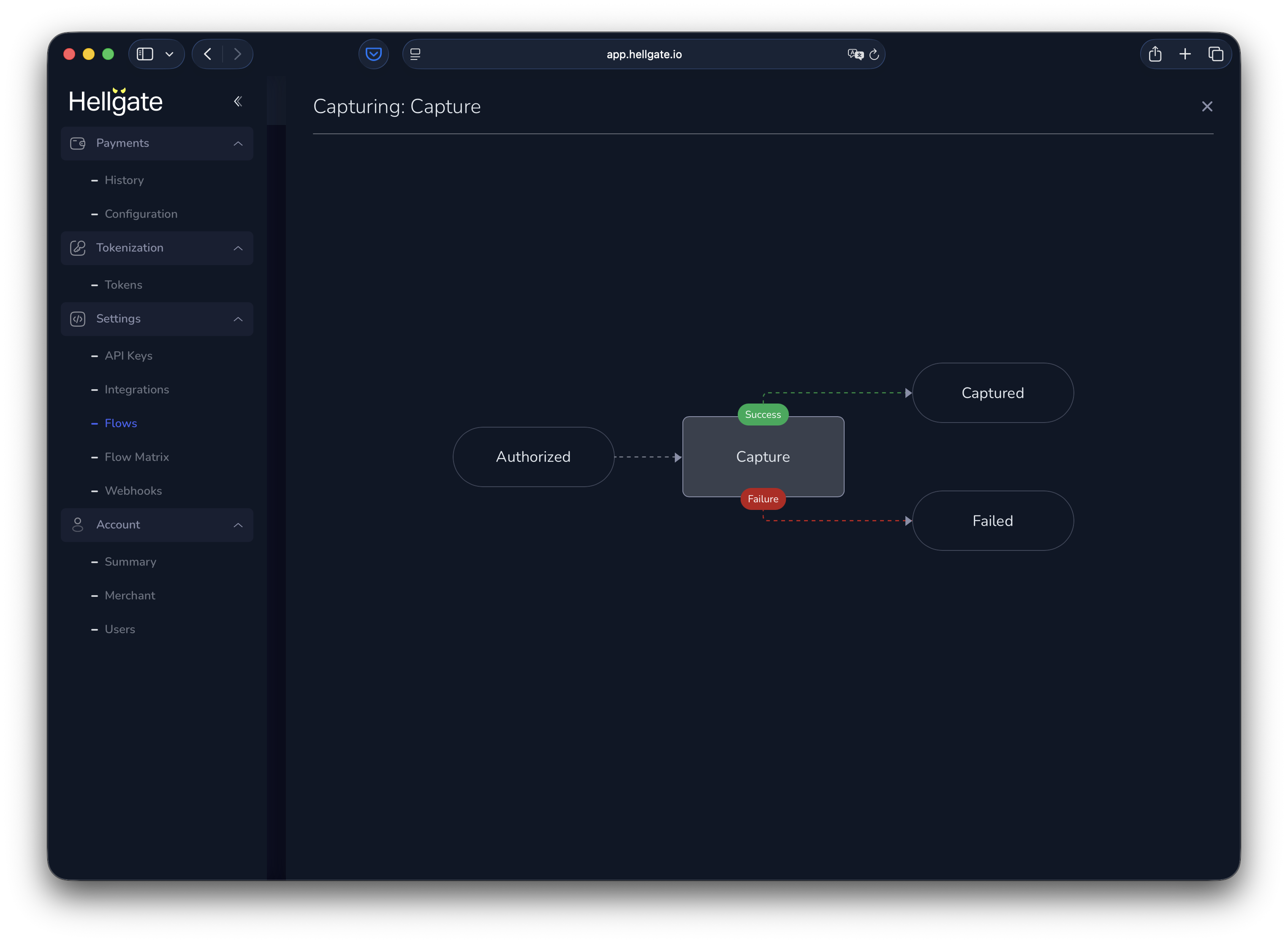Collapse the Settings section
Screen dimensions: 1288x943
tap(238, 319)
